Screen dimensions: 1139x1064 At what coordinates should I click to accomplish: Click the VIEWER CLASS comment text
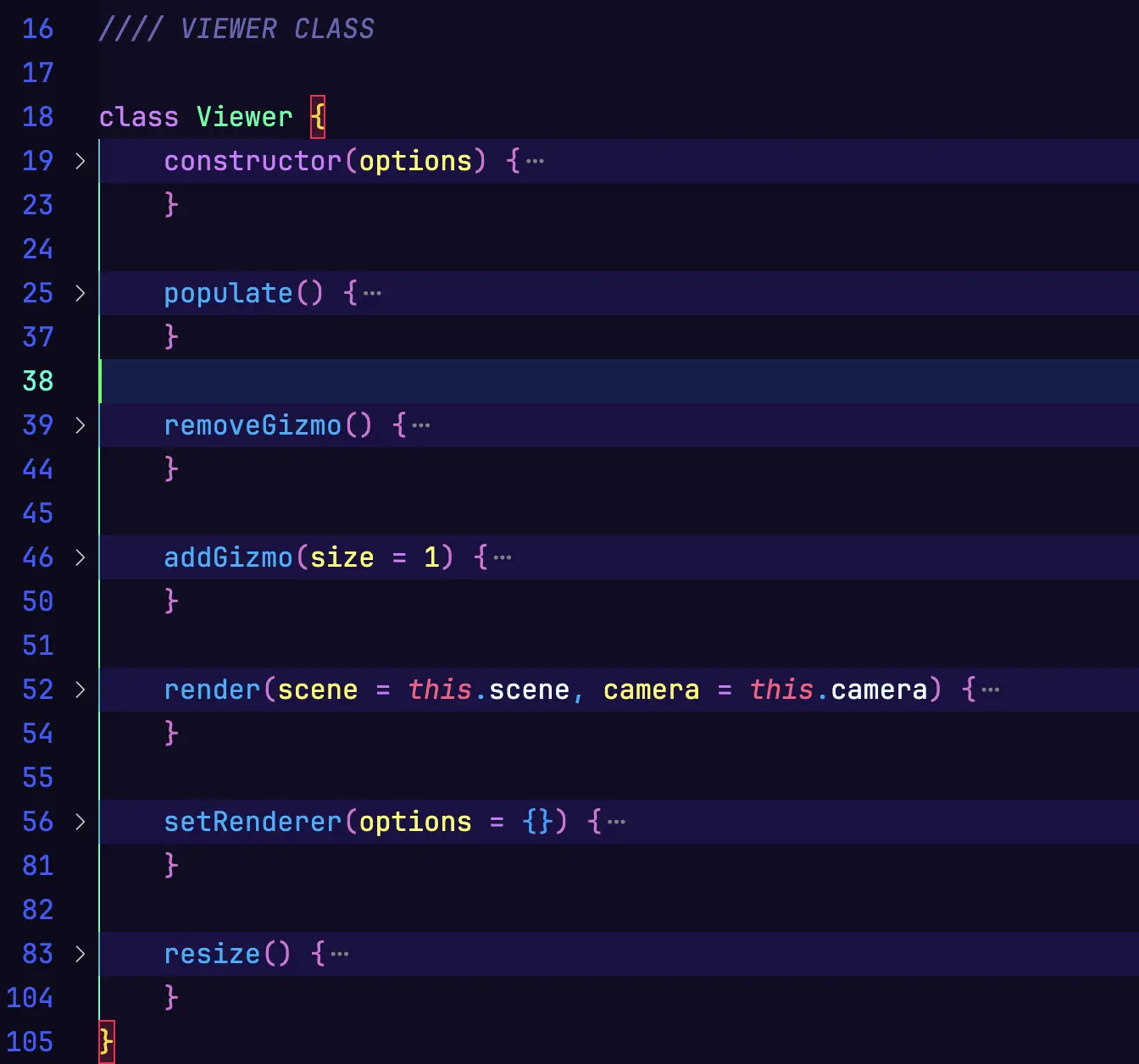tap(276, 29)
